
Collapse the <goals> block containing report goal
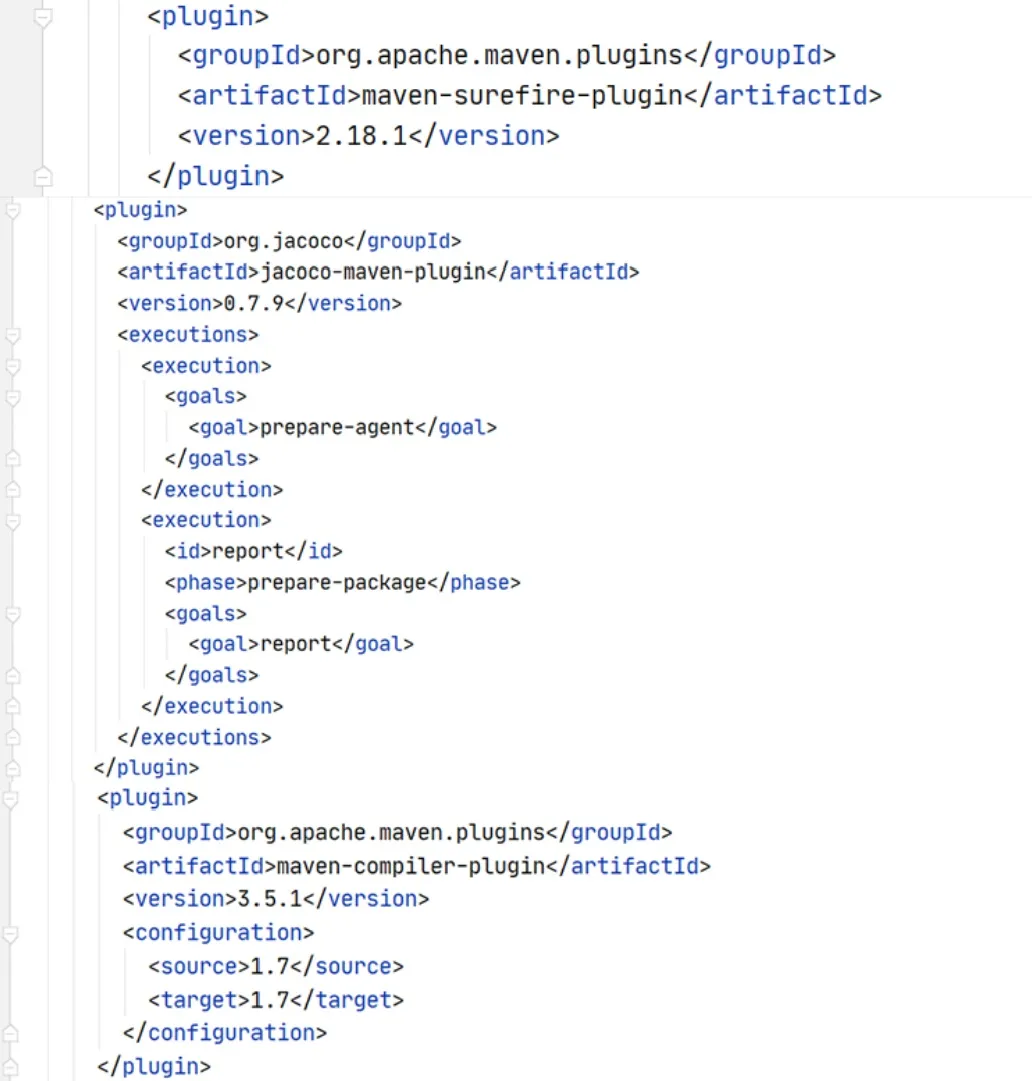point(12,614)
